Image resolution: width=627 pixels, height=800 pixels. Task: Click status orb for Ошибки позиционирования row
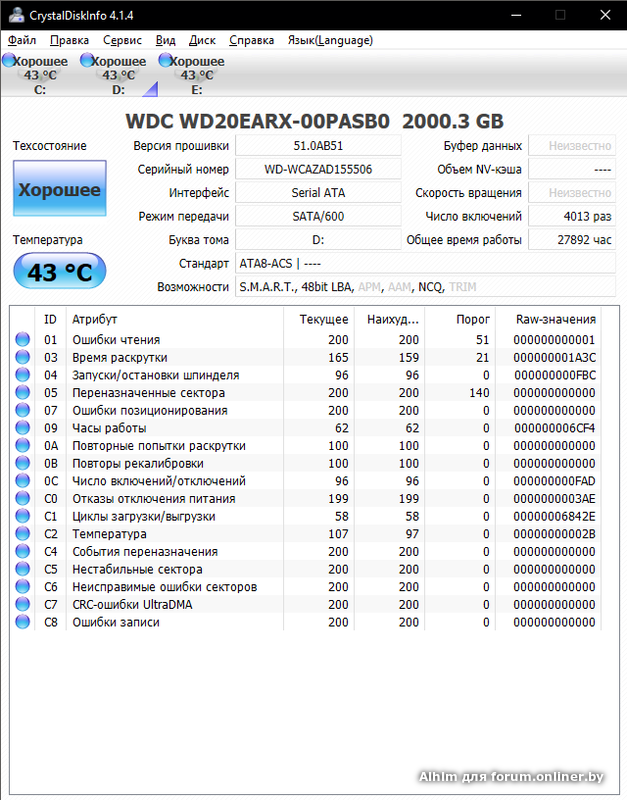(x=22, y=410)
